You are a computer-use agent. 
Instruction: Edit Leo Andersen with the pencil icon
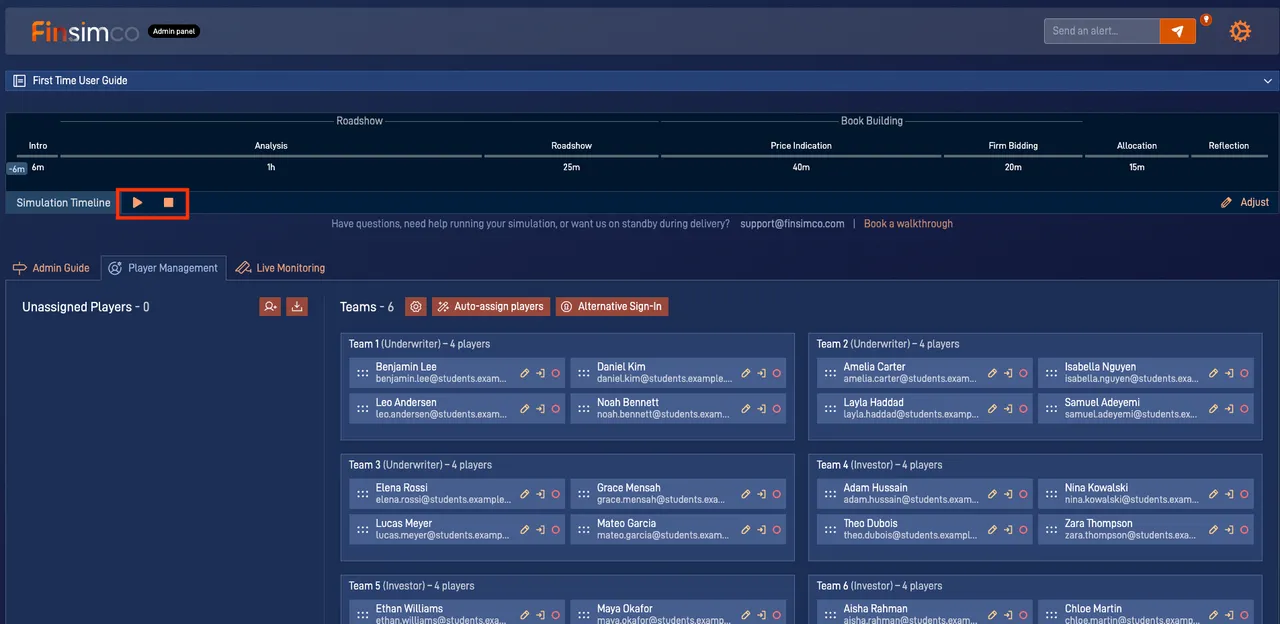point(524,409)
